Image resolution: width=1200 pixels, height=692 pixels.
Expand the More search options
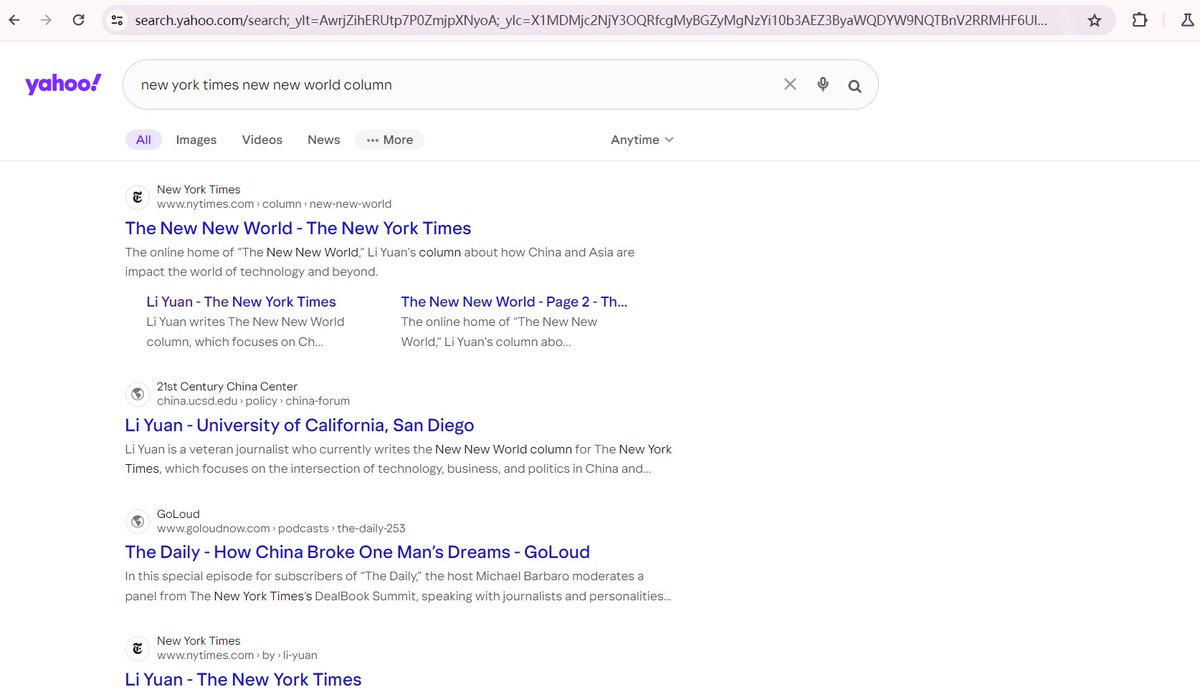389,140
